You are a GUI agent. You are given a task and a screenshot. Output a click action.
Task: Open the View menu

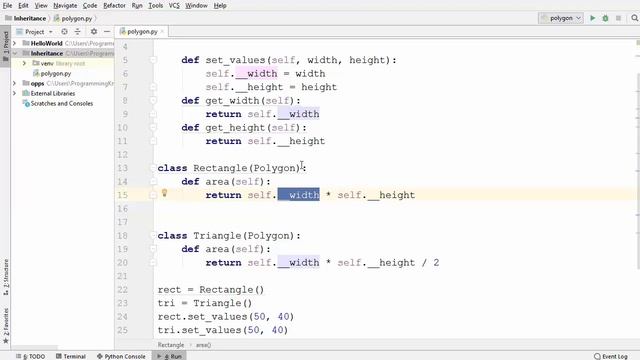pos(41,6)
